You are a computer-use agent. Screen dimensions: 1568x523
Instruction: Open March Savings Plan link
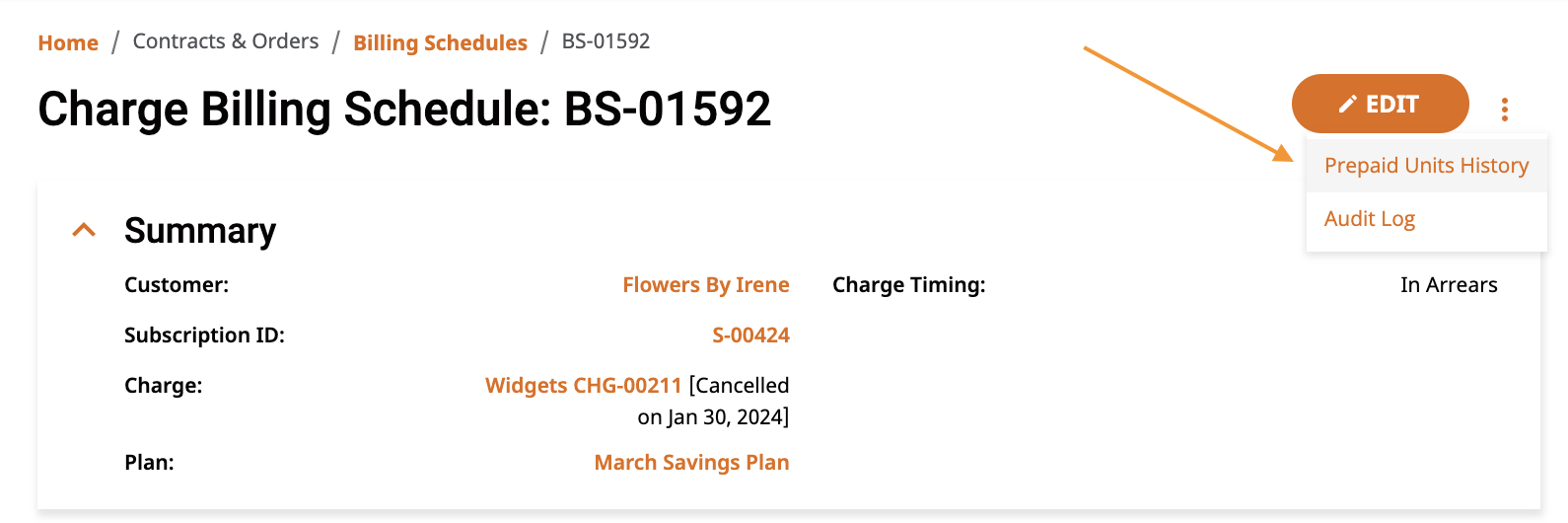click(x=692, y=463)
